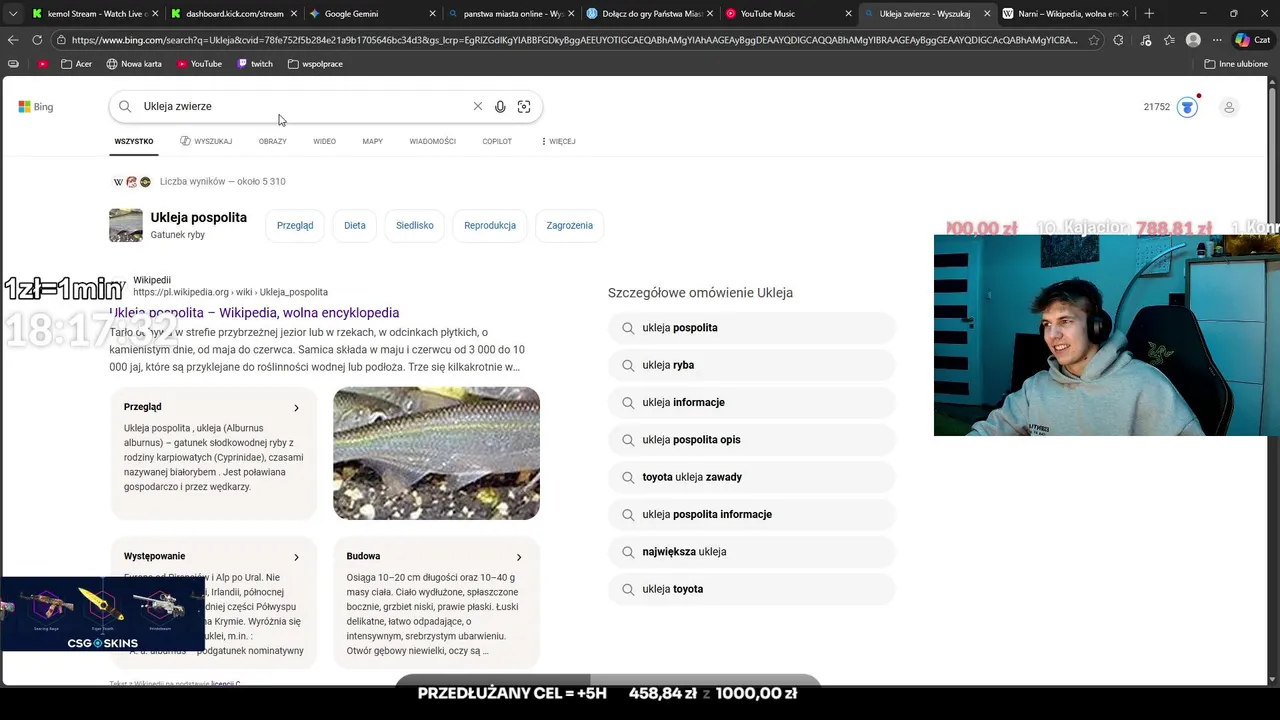Open the WIĘCEJ dropdown menu
Viewport: 1280px width, 720px height.
click(x=558, y=141)
